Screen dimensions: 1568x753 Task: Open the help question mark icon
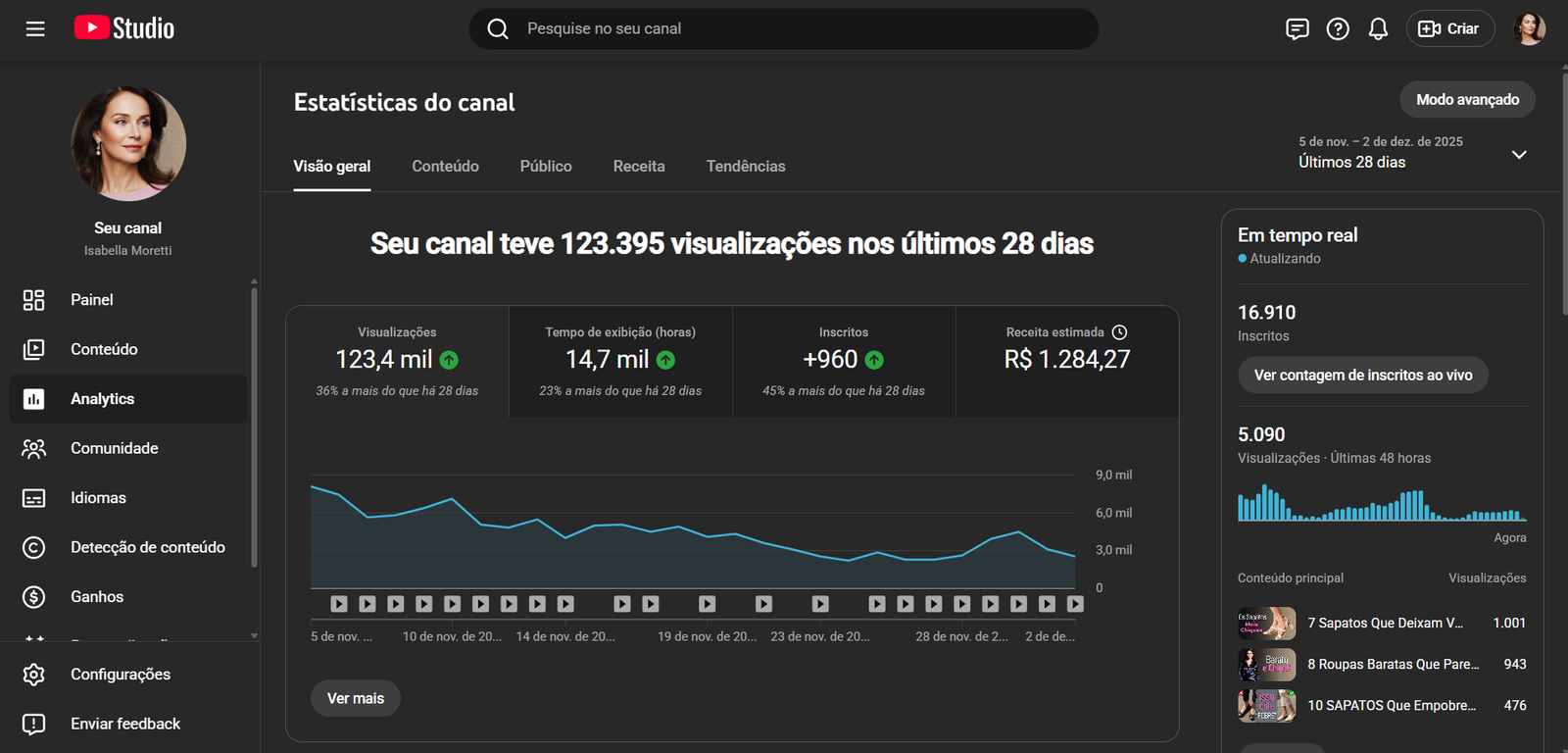click(1338, 28)
